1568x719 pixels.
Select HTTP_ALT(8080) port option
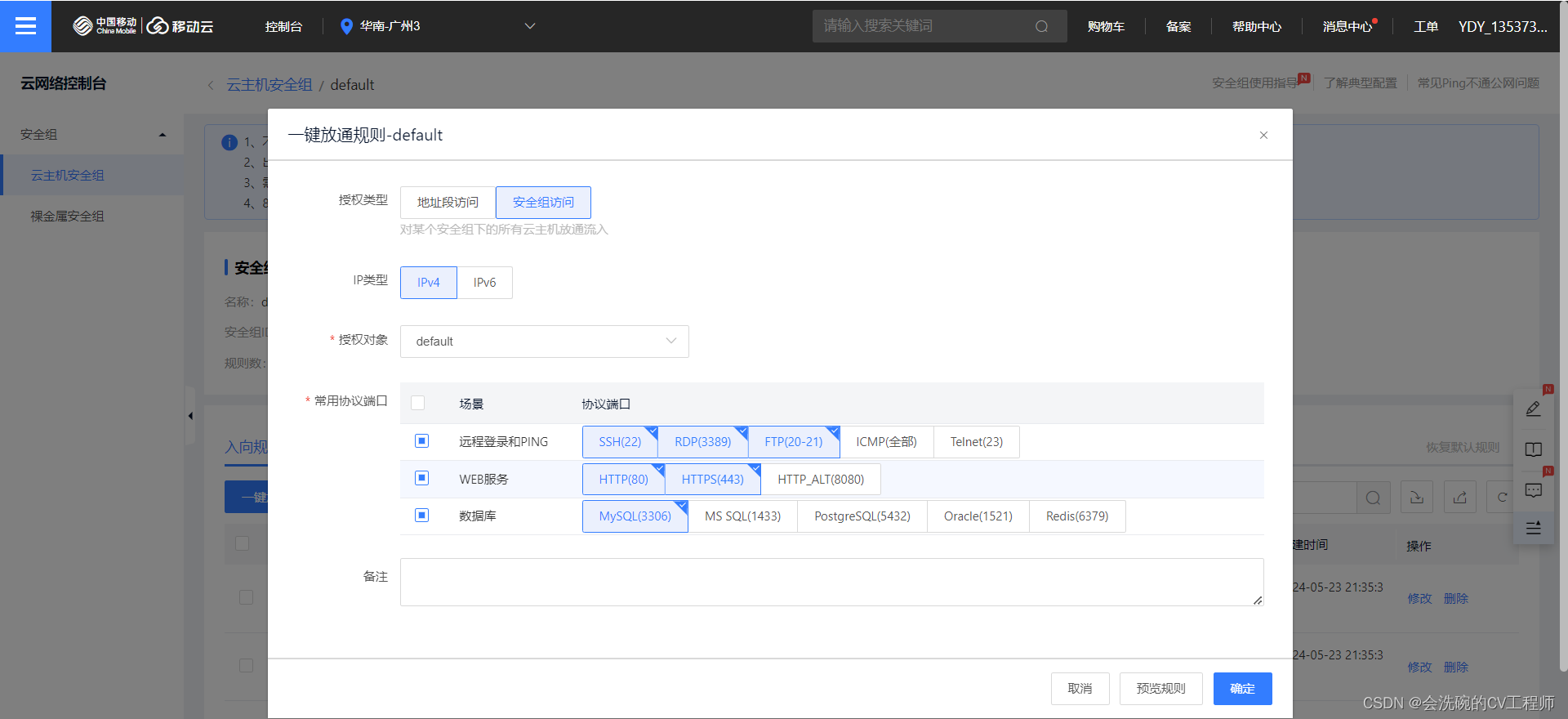click(x=821, y=480)
